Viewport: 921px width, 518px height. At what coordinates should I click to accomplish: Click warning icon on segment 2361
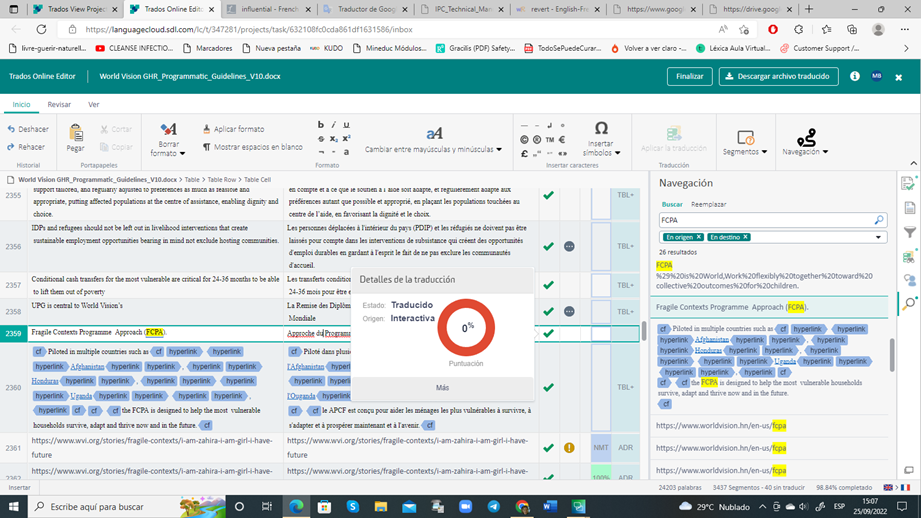[x=569, y=448]
